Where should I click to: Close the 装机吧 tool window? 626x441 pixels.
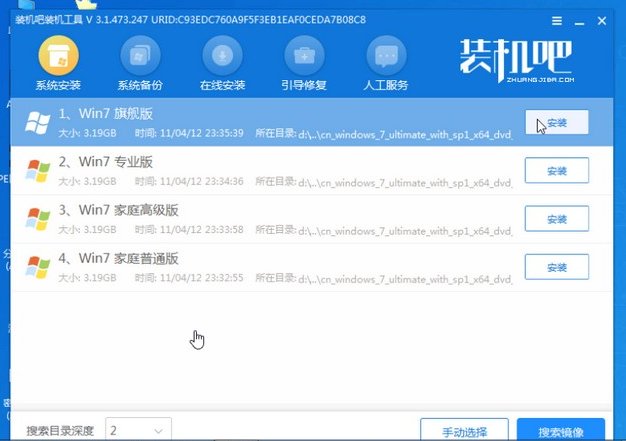click(x=602, y=21)
